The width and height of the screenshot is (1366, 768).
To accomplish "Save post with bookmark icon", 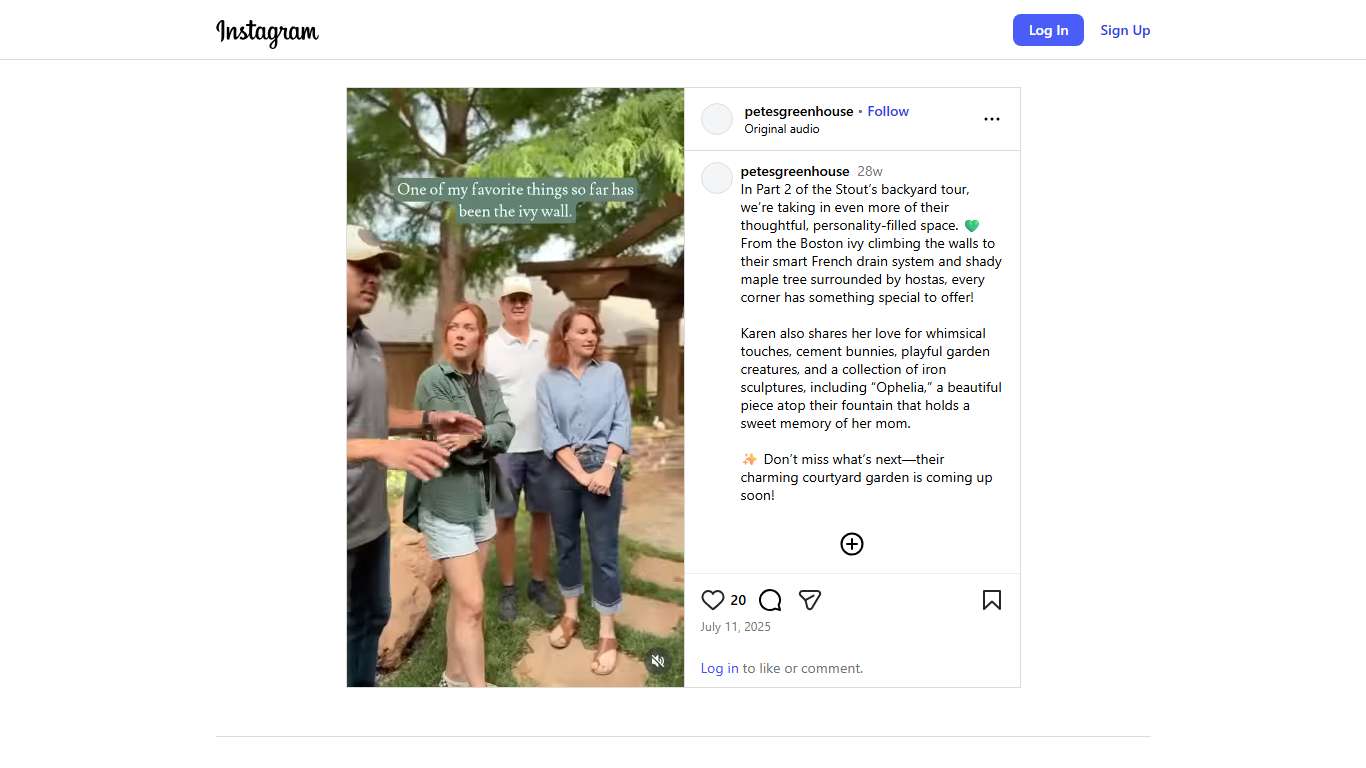I will pyautogui.click(x=991, y=600).
